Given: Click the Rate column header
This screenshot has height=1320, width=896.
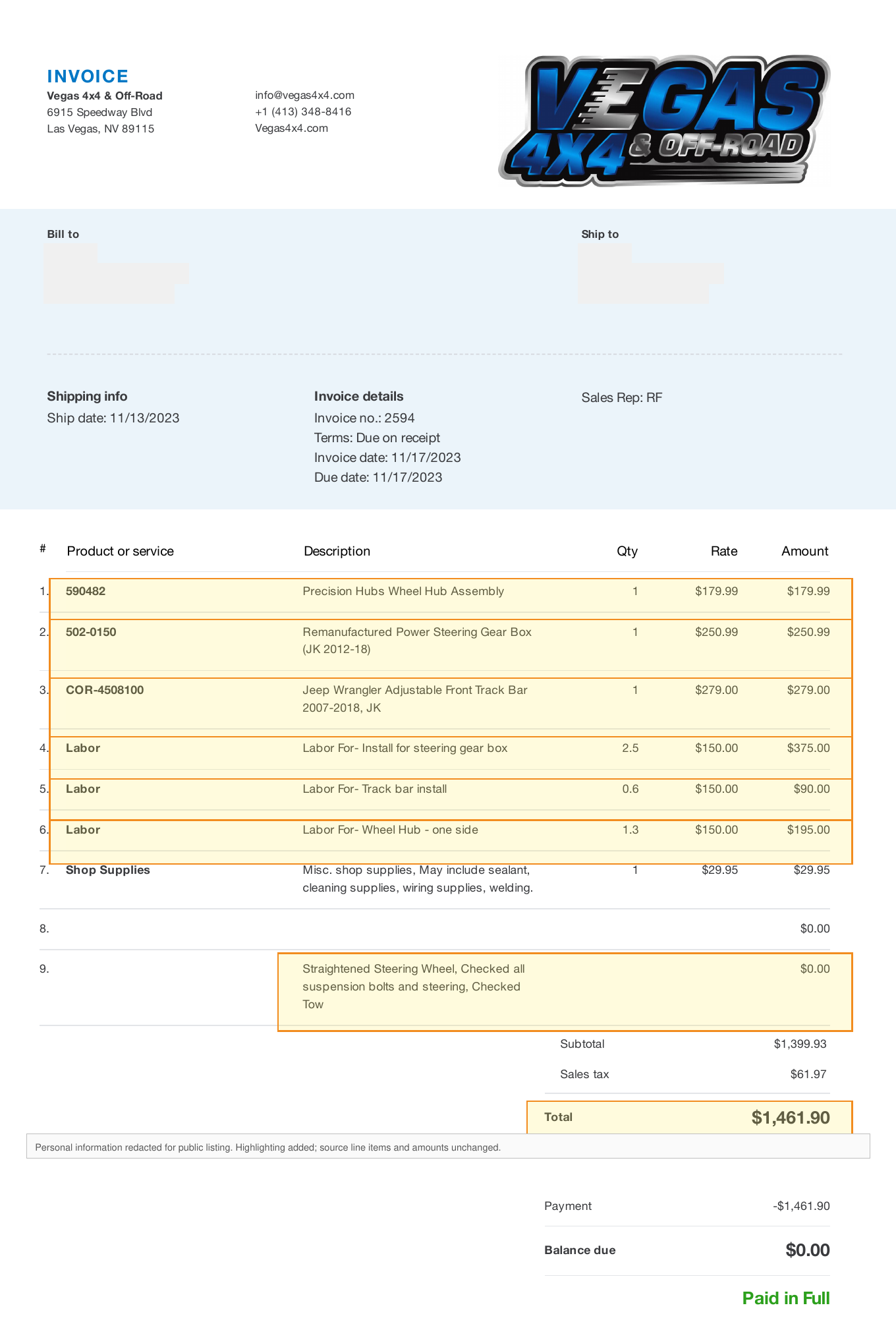Looking at the screenshot, I should click(724, 551).
